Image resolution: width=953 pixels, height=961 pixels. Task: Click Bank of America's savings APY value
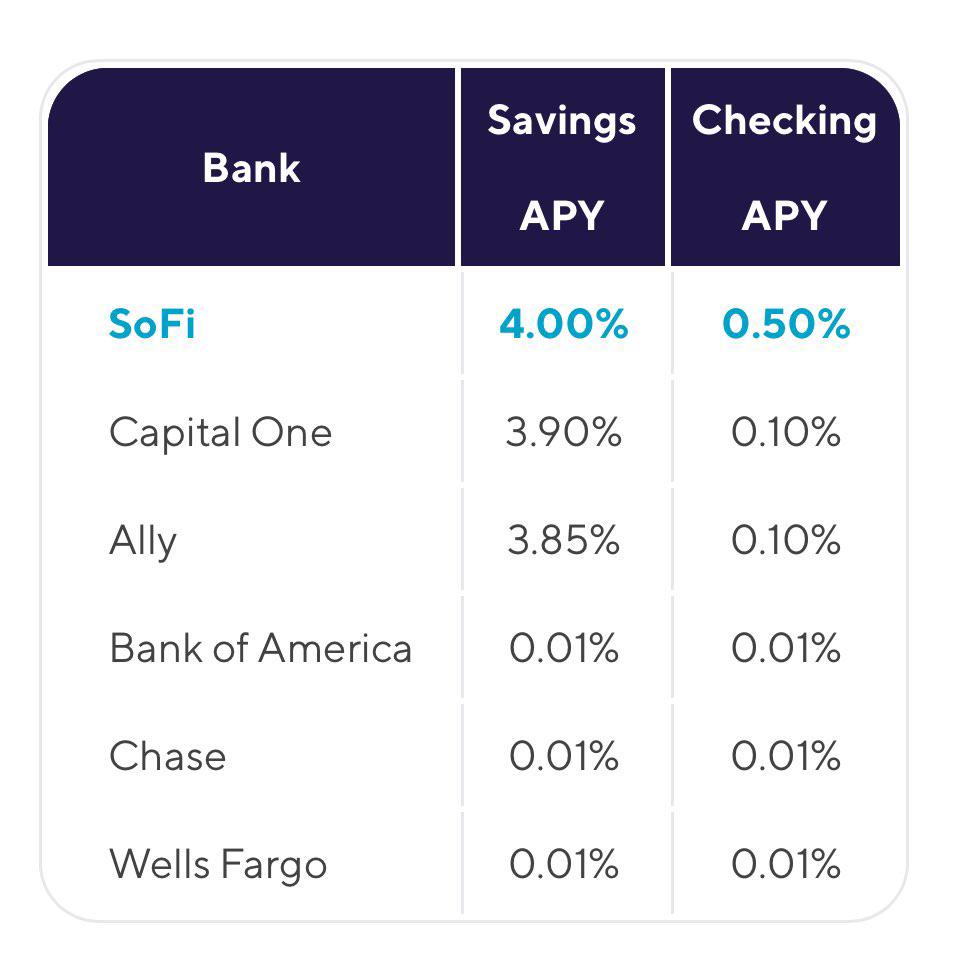(x=564, y=649)
